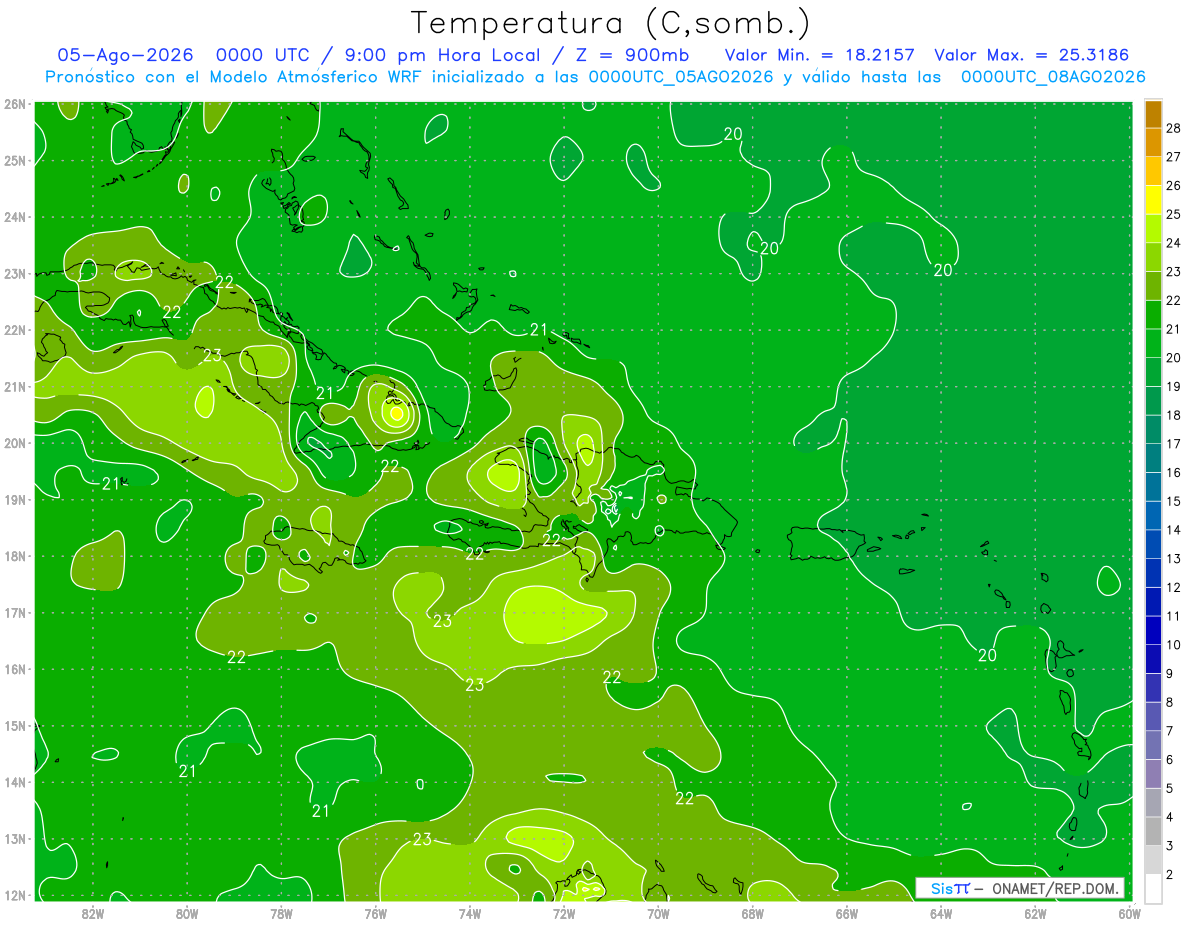1200x927 pixels.
Task: Pick the lime swatch between 24 and 25
Action: tap(1153, 229)
